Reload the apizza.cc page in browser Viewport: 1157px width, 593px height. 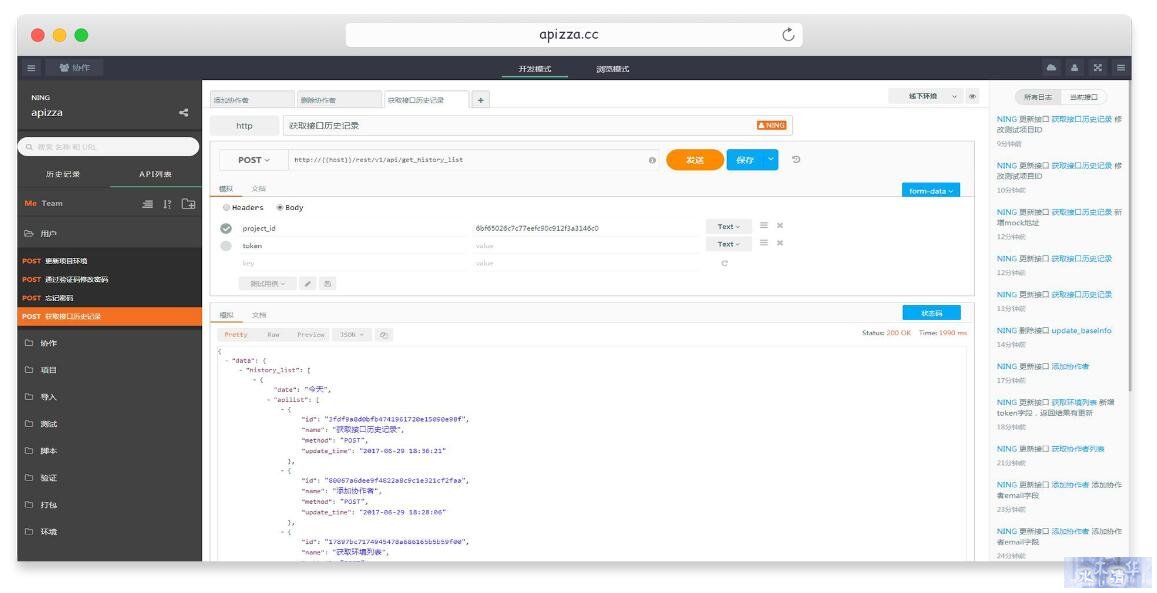788,35
